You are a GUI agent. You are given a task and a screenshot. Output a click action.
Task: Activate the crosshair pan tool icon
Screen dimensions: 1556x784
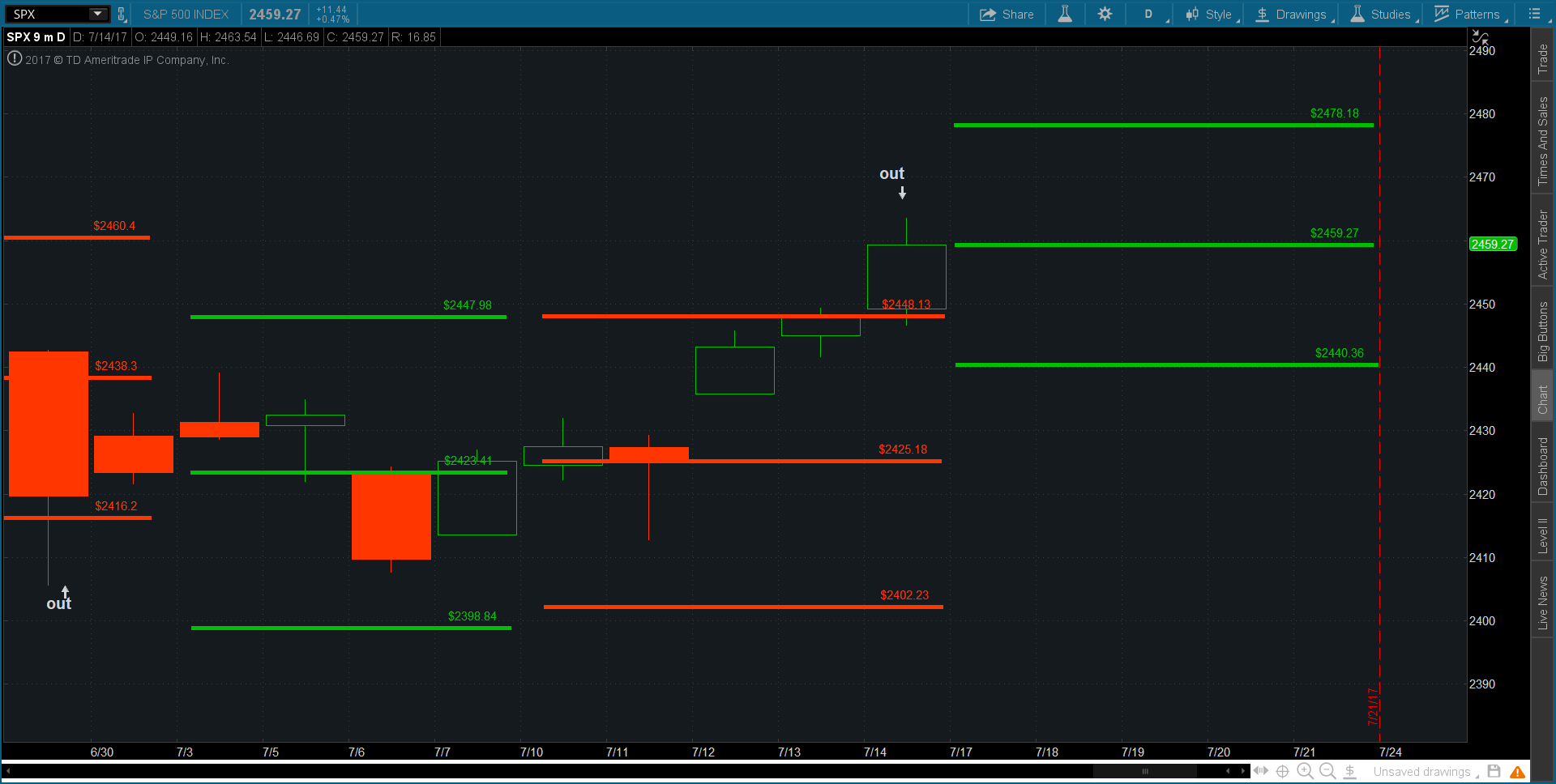[x=1283, y=771]
